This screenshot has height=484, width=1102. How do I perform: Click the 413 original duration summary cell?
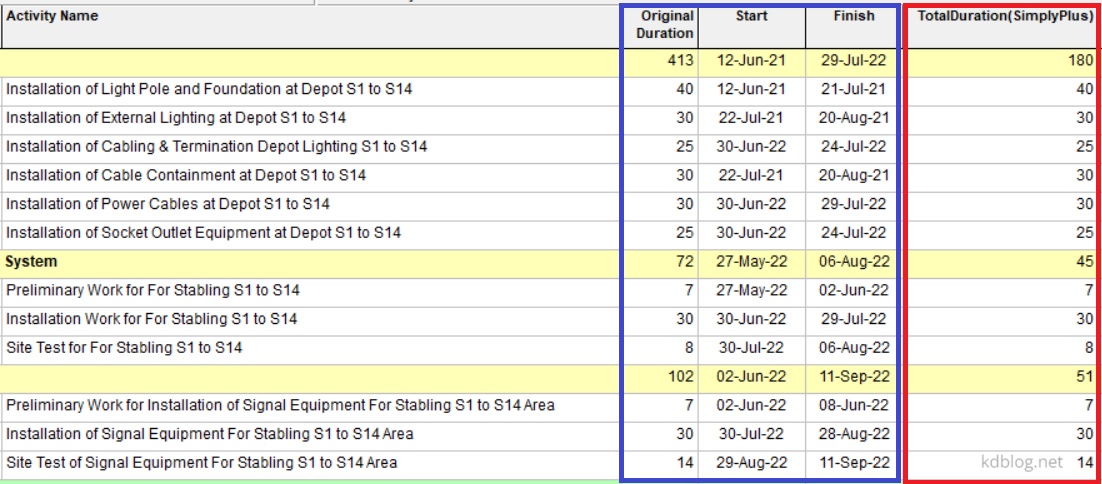[680, 61]
